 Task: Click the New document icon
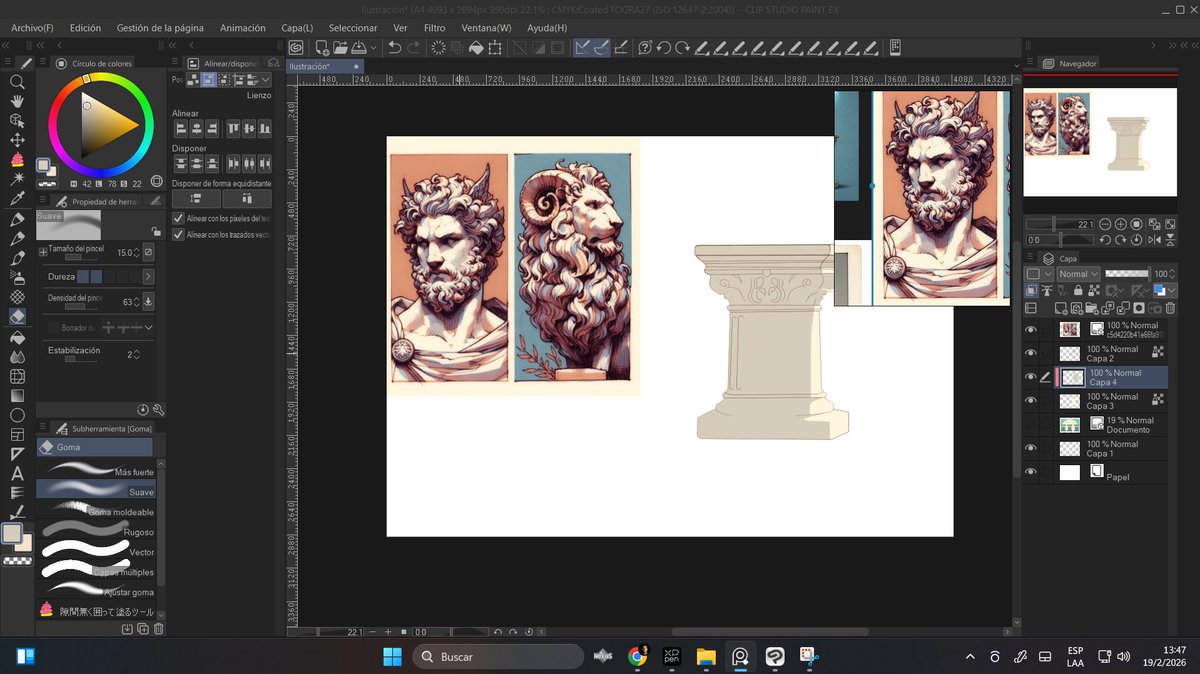pyautogui.click(x=322, y=47)
